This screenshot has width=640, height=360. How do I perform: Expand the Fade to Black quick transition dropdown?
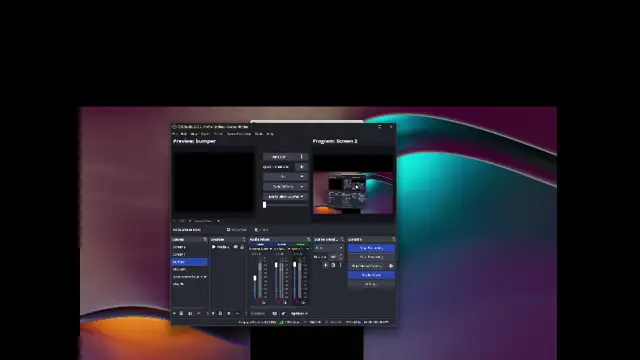pyautogui.click(x=302, y=196)
